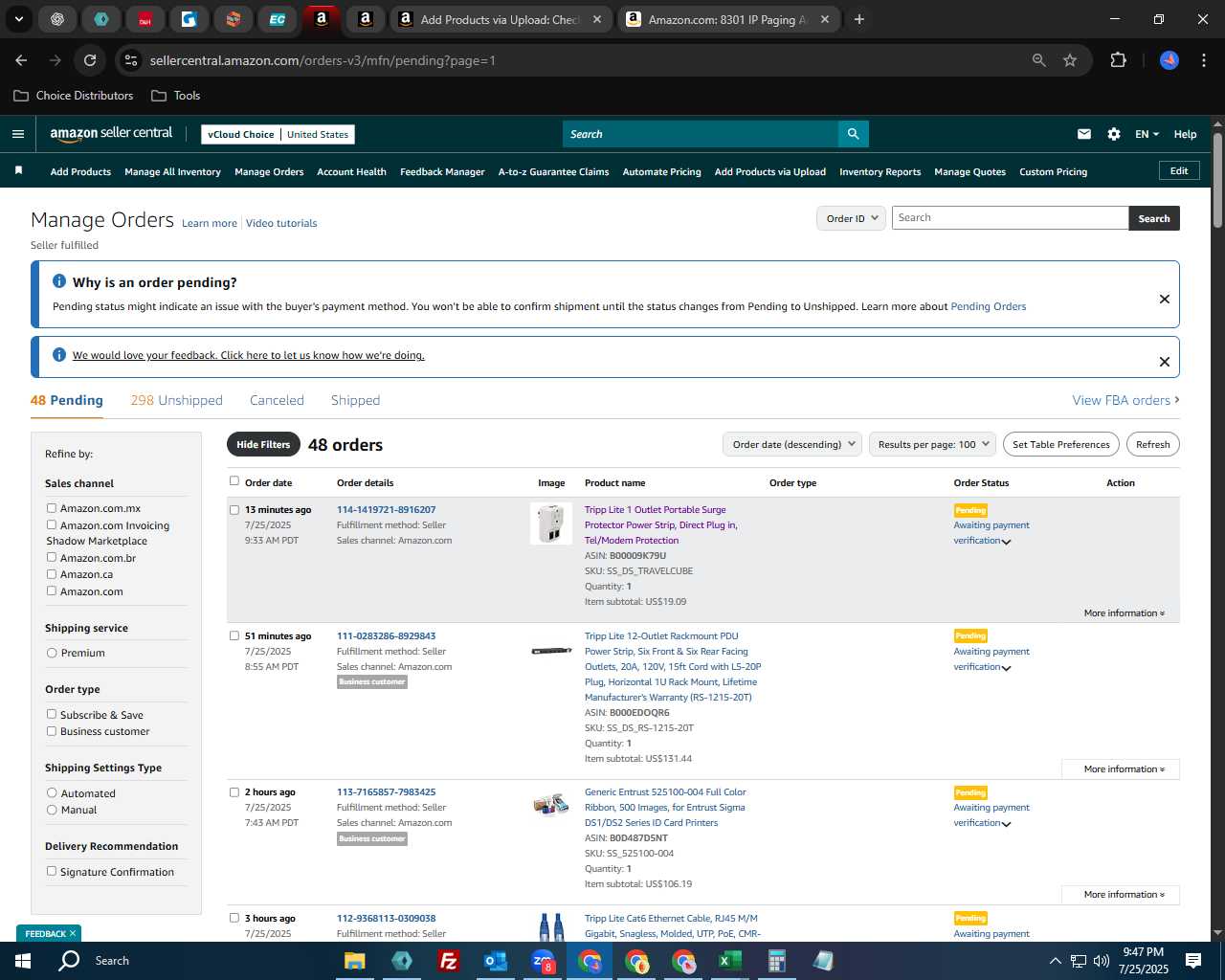
Task: Select the Premium shipping service radio
Action: (x=52, y=653)
